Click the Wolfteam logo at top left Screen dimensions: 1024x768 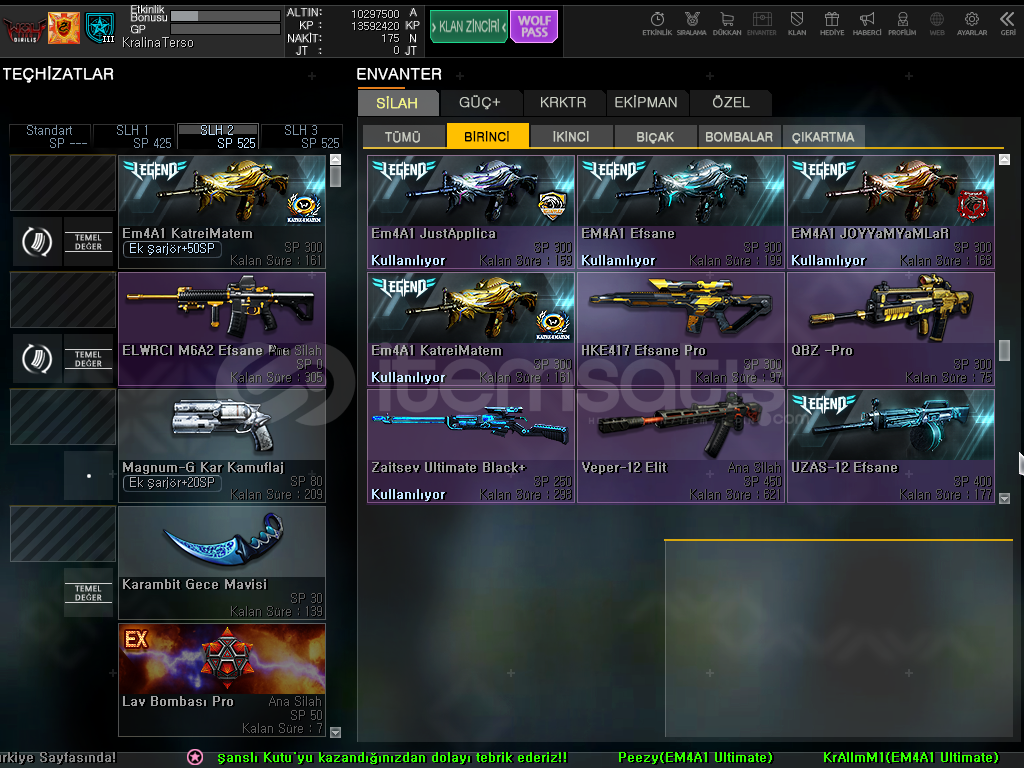pyautogui.click(x=24, y=29)
